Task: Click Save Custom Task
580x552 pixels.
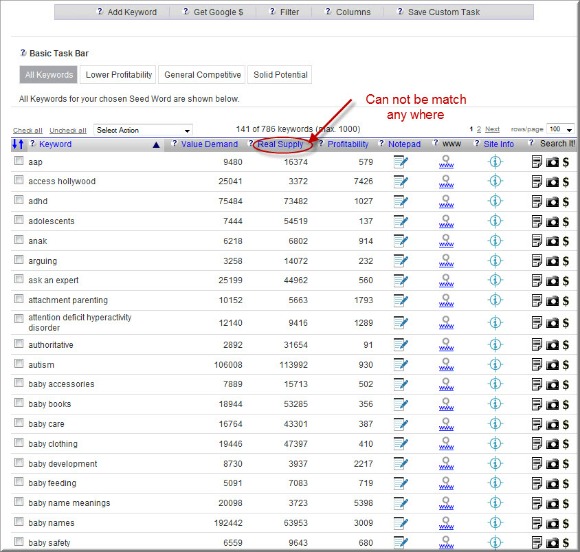Action: 444,12
